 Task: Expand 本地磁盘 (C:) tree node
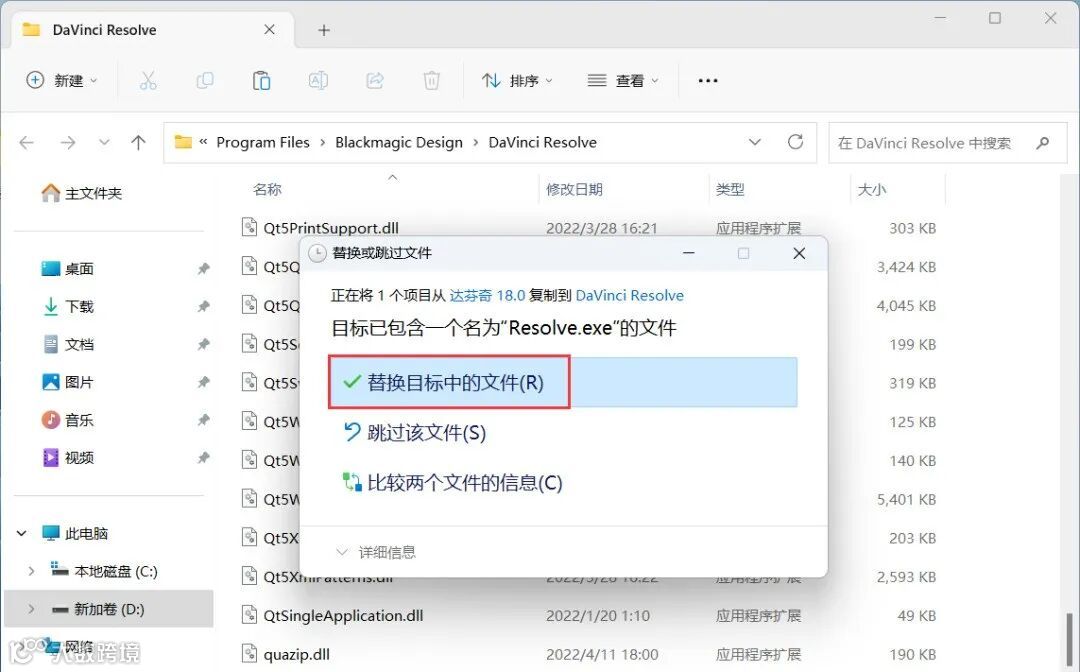31,571
